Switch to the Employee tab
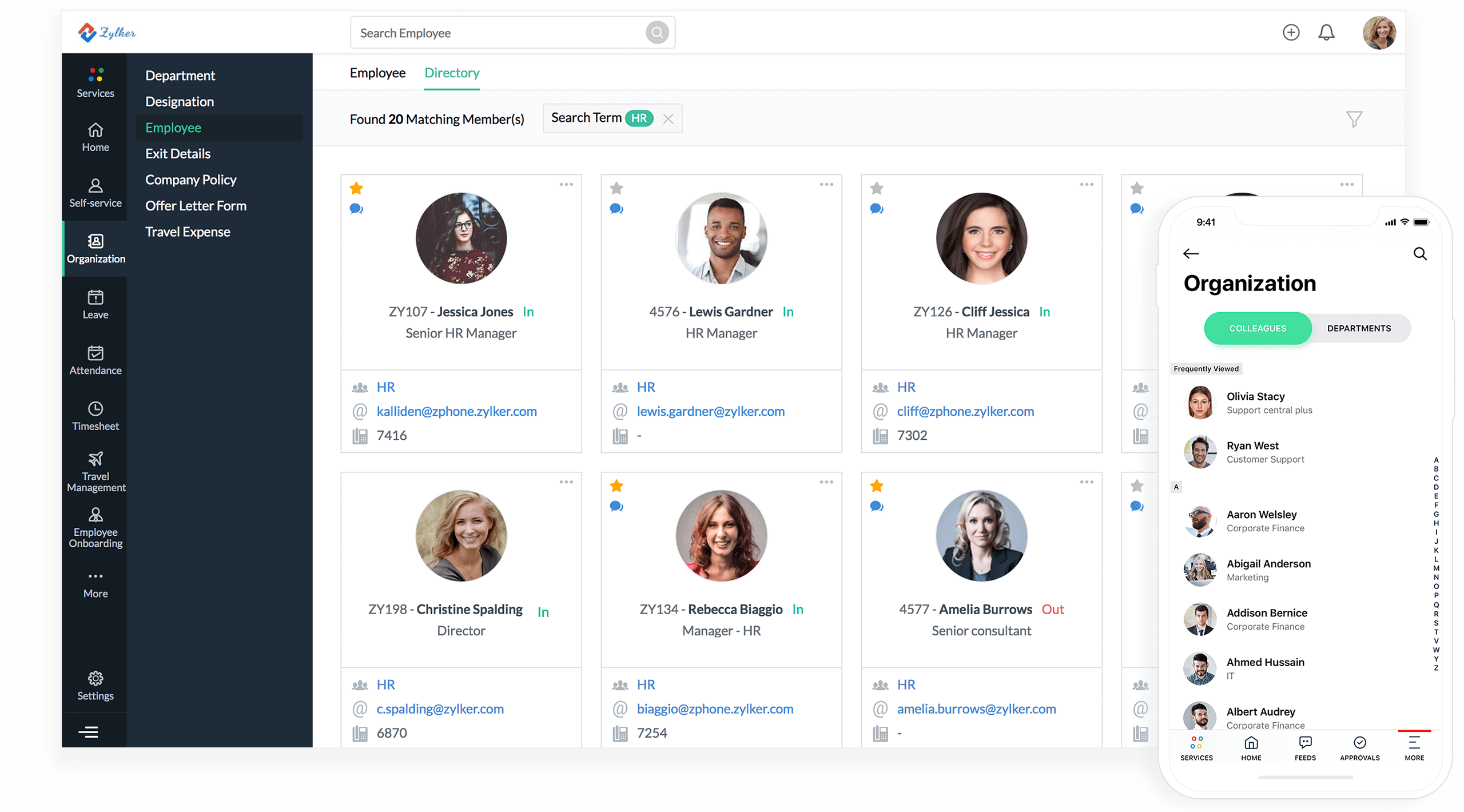Viewport: 1464px width, 812px height. tap(378, 72)
